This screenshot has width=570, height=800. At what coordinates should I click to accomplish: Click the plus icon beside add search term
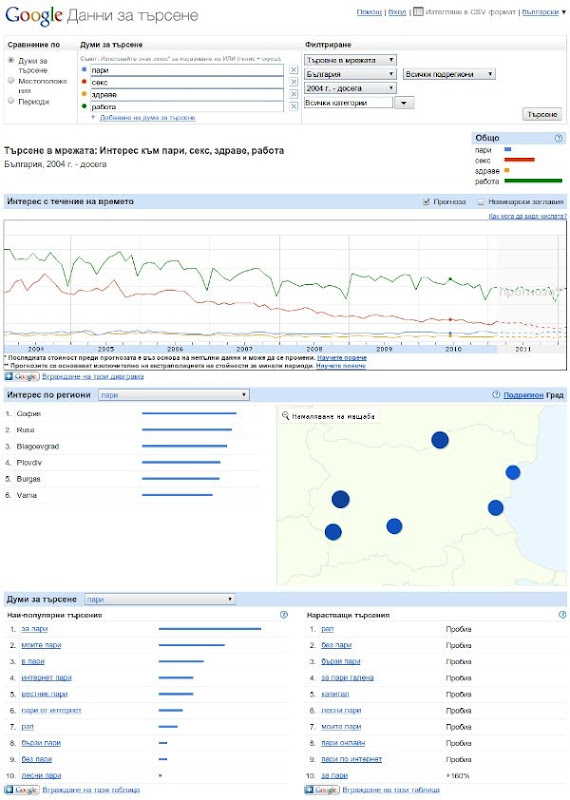pos(93,117)
